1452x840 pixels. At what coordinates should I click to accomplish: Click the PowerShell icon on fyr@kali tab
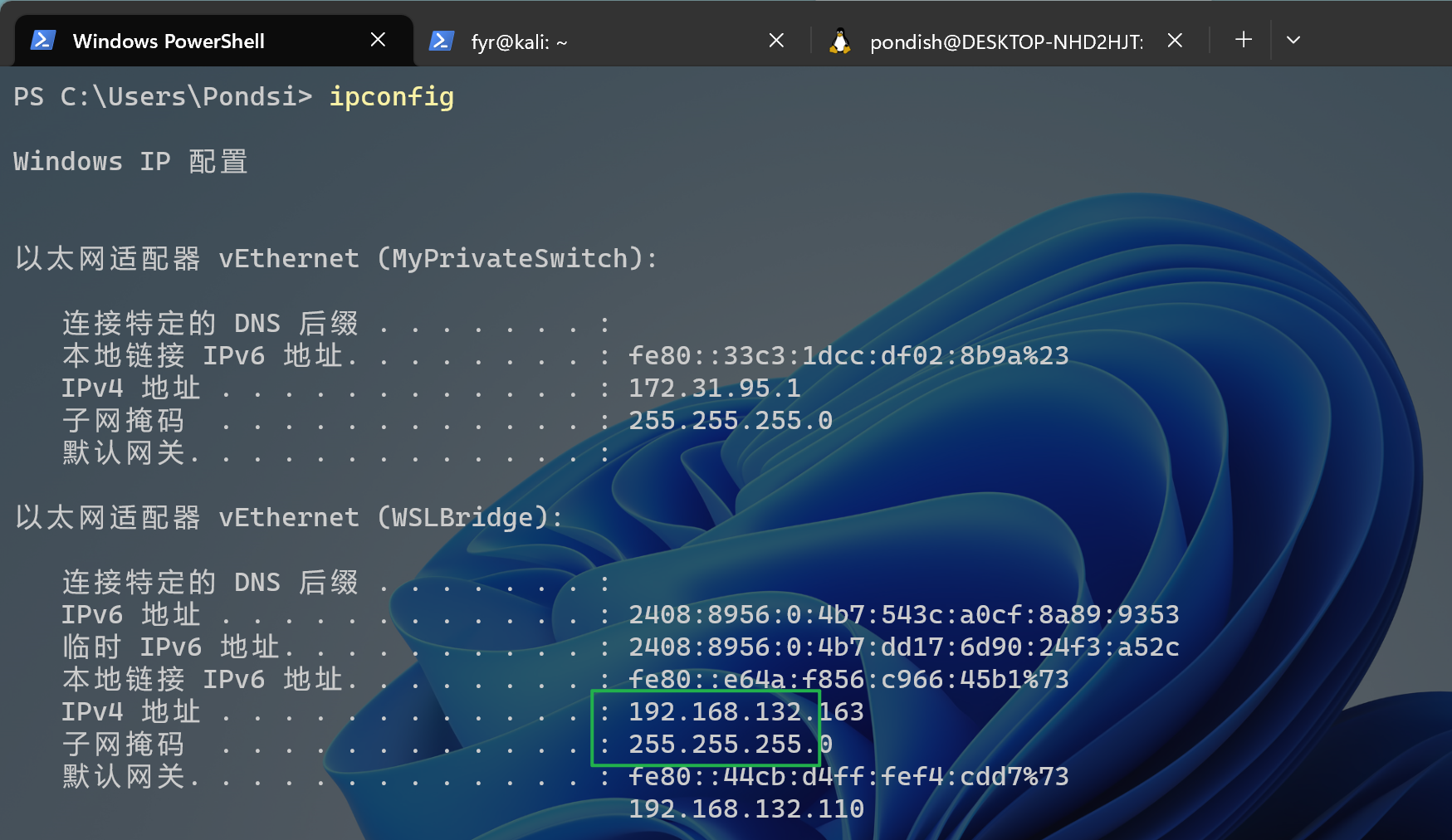tap(442, 40)
